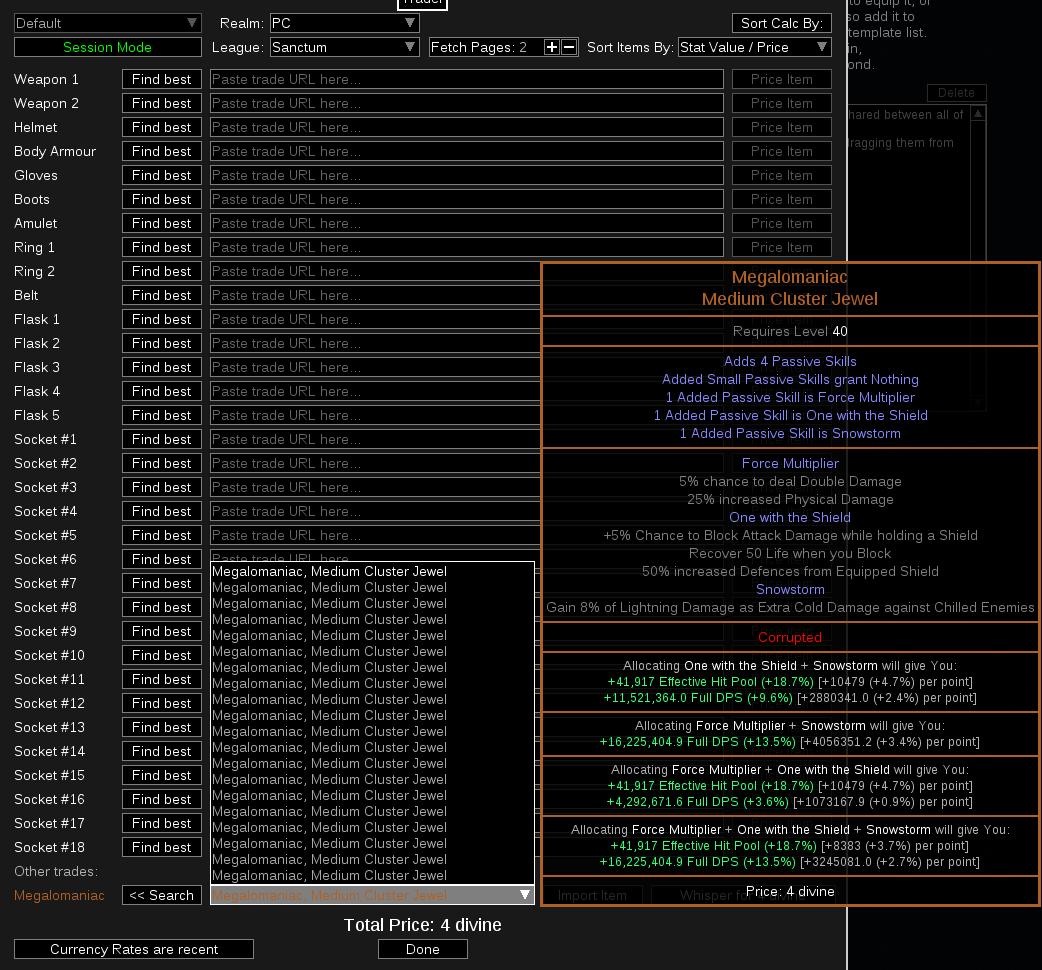
Task: Click Find best for Socket #7
Action: (161, 583)
